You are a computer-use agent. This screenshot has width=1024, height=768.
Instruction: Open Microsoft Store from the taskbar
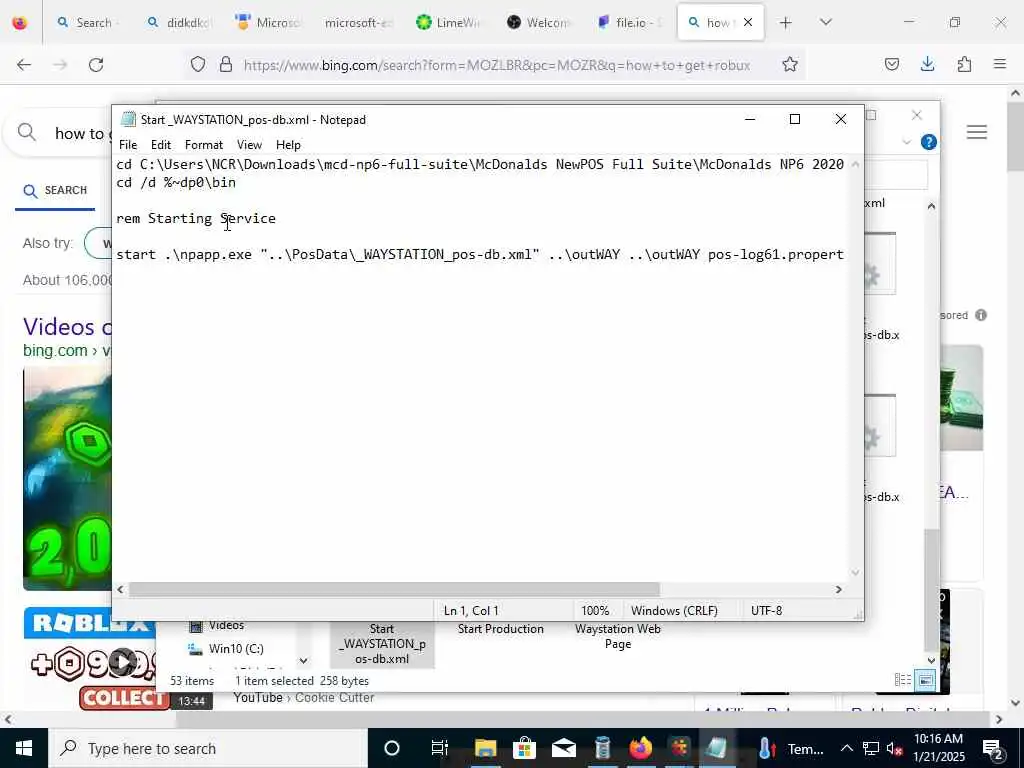(x=524, y=748)
